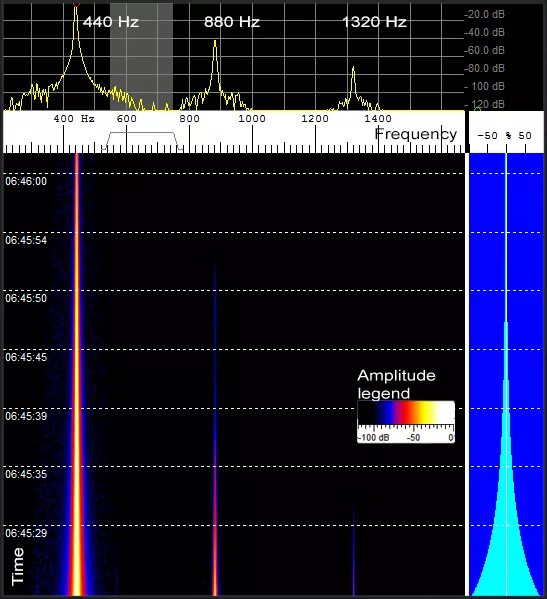This screenshot has height=599, width=547.
Task: Click the 50 percent scale label
Action: pos(525,136)
